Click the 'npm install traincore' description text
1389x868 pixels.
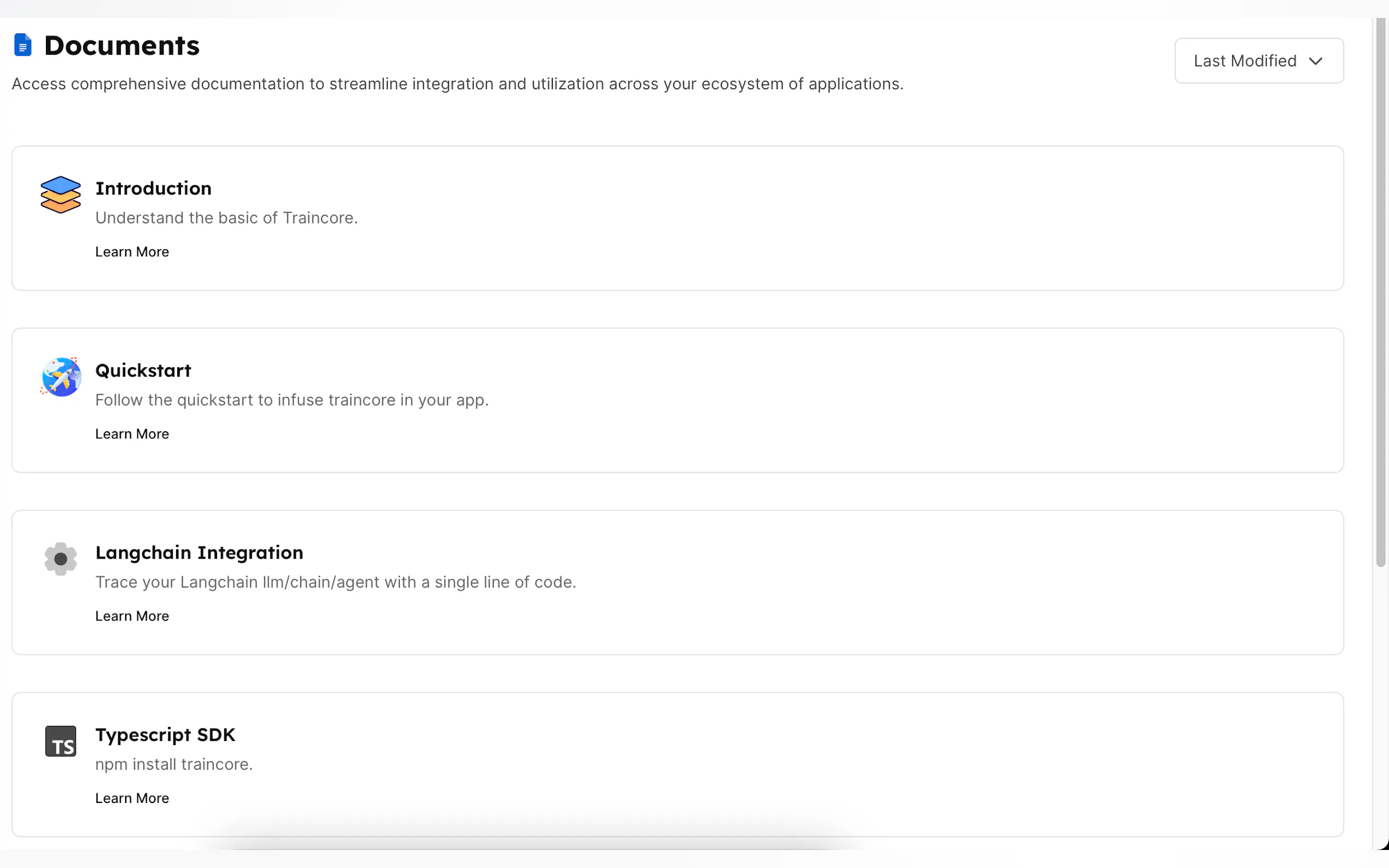pyautogui.click(x=174, y=765)
